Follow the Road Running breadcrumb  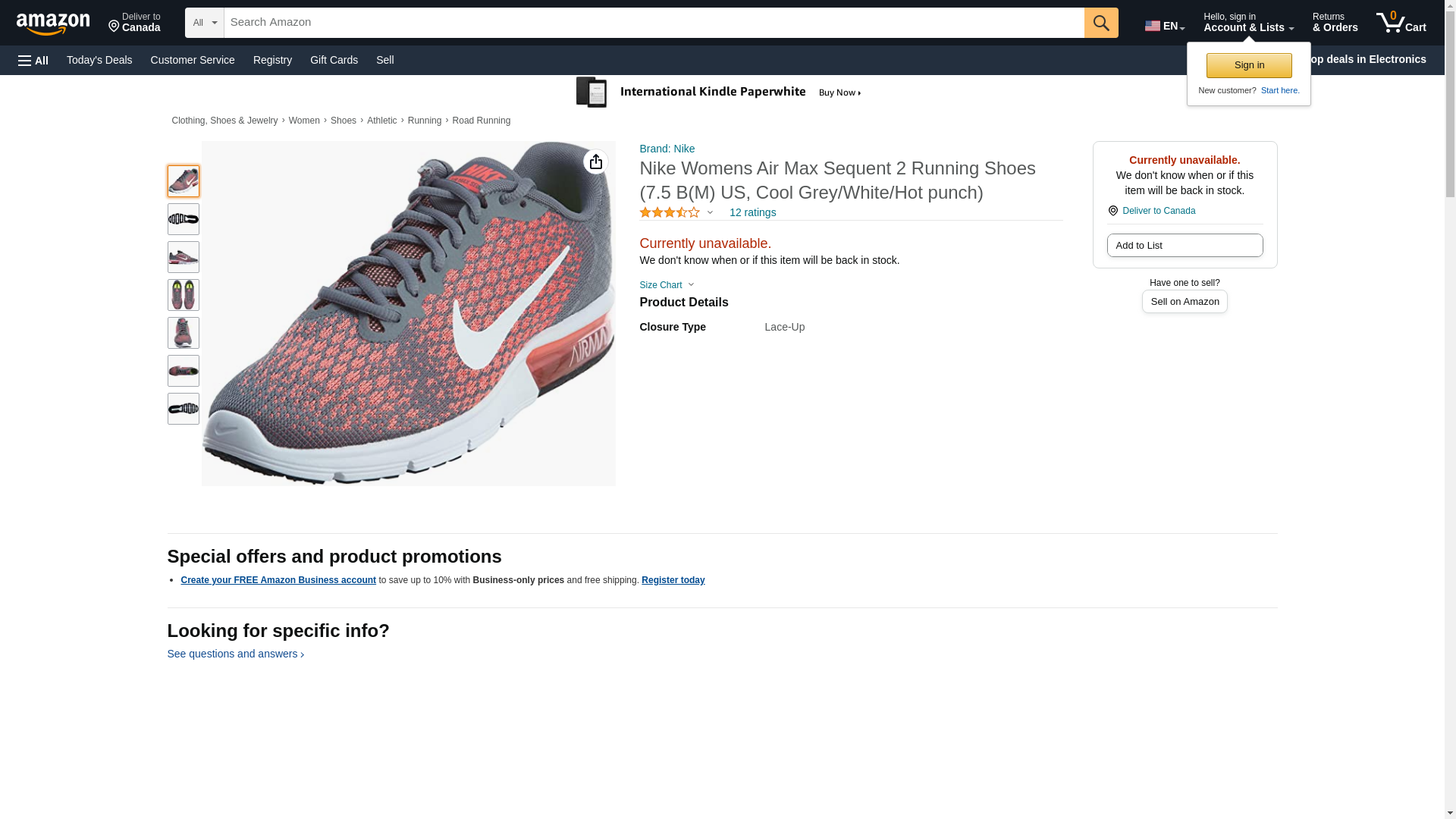point(481,121)
